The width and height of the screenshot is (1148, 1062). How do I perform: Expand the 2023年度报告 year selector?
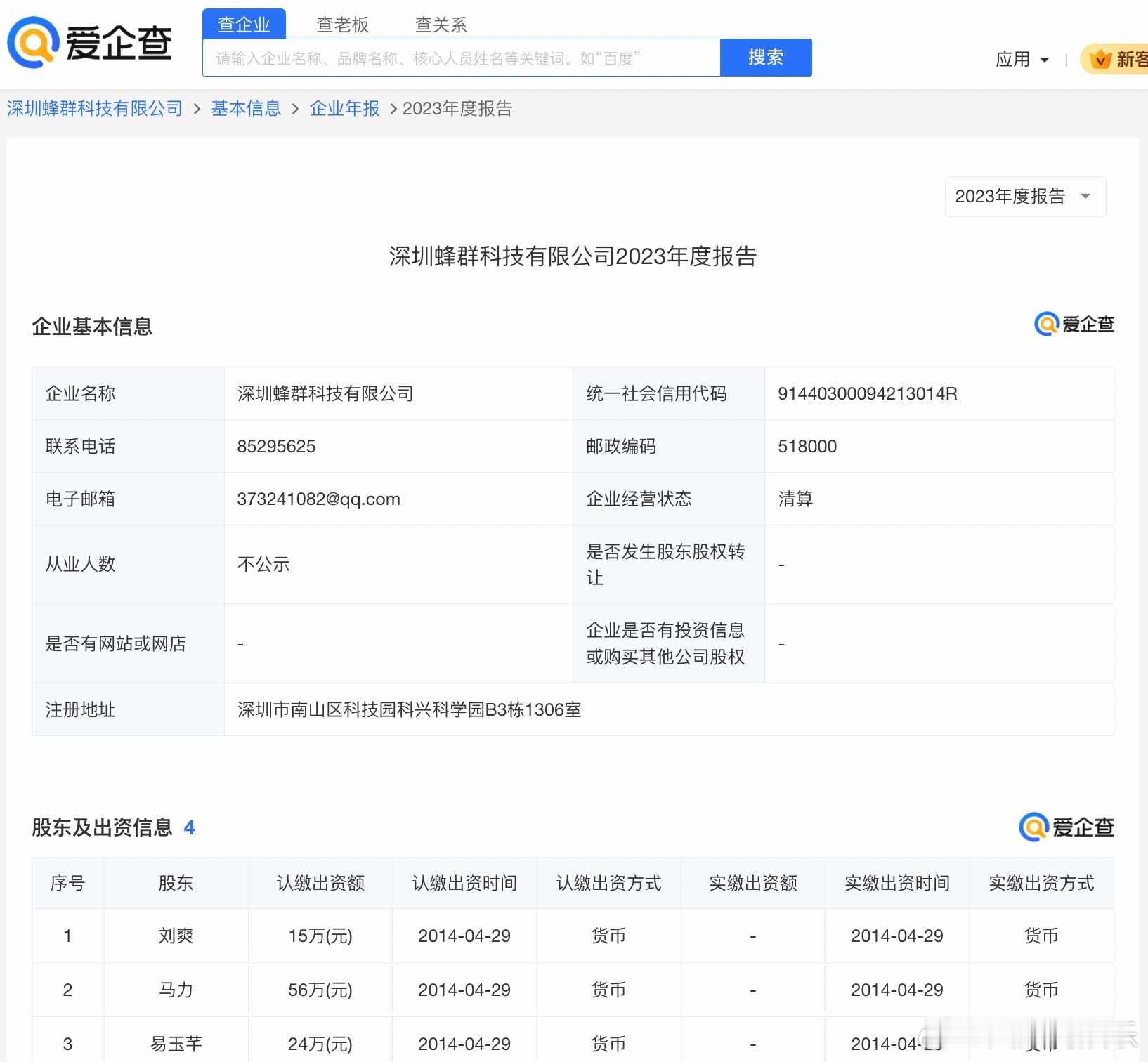pyautogui.click(x=1025, y=196)
